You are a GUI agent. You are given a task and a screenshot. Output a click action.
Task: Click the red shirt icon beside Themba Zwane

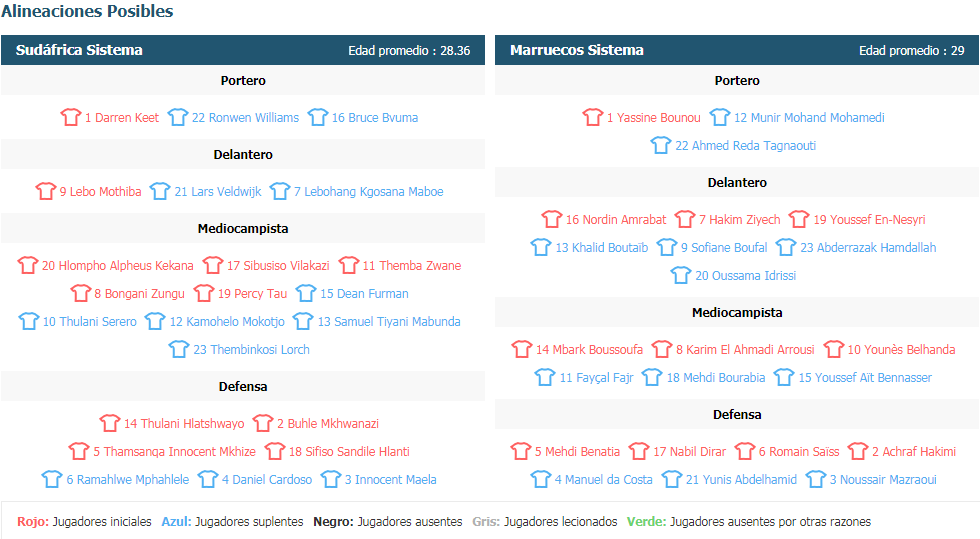click(348, 264)
